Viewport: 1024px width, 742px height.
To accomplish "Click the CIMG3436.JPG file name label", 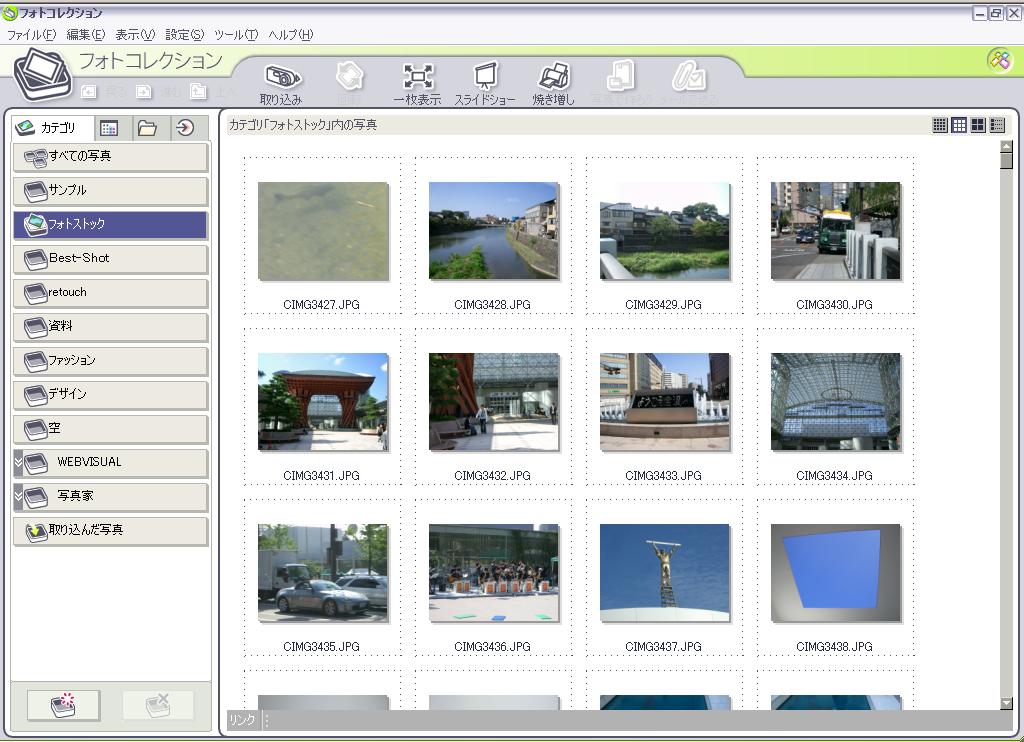I will click(x=492, y=647).
